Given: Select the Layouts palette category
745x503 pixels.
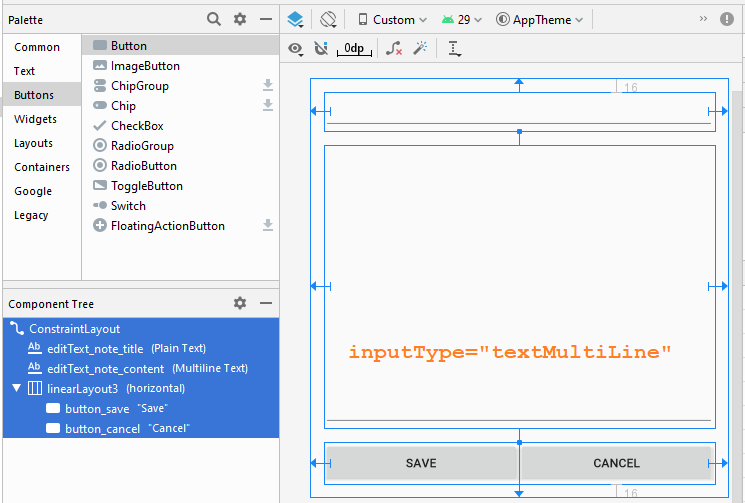Looking at the screenshot, I should pyautogui.click(x=42, y=143).
